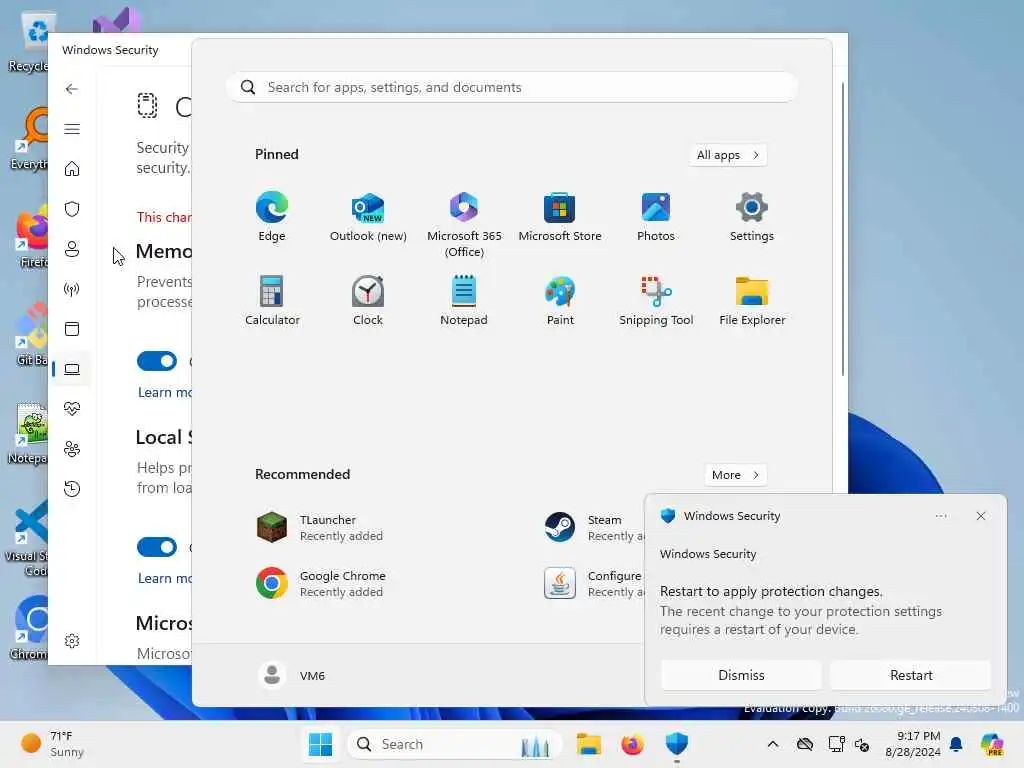Open notification options (three dots) menu
Viewport: 1024px width, 768px height.
940,516
